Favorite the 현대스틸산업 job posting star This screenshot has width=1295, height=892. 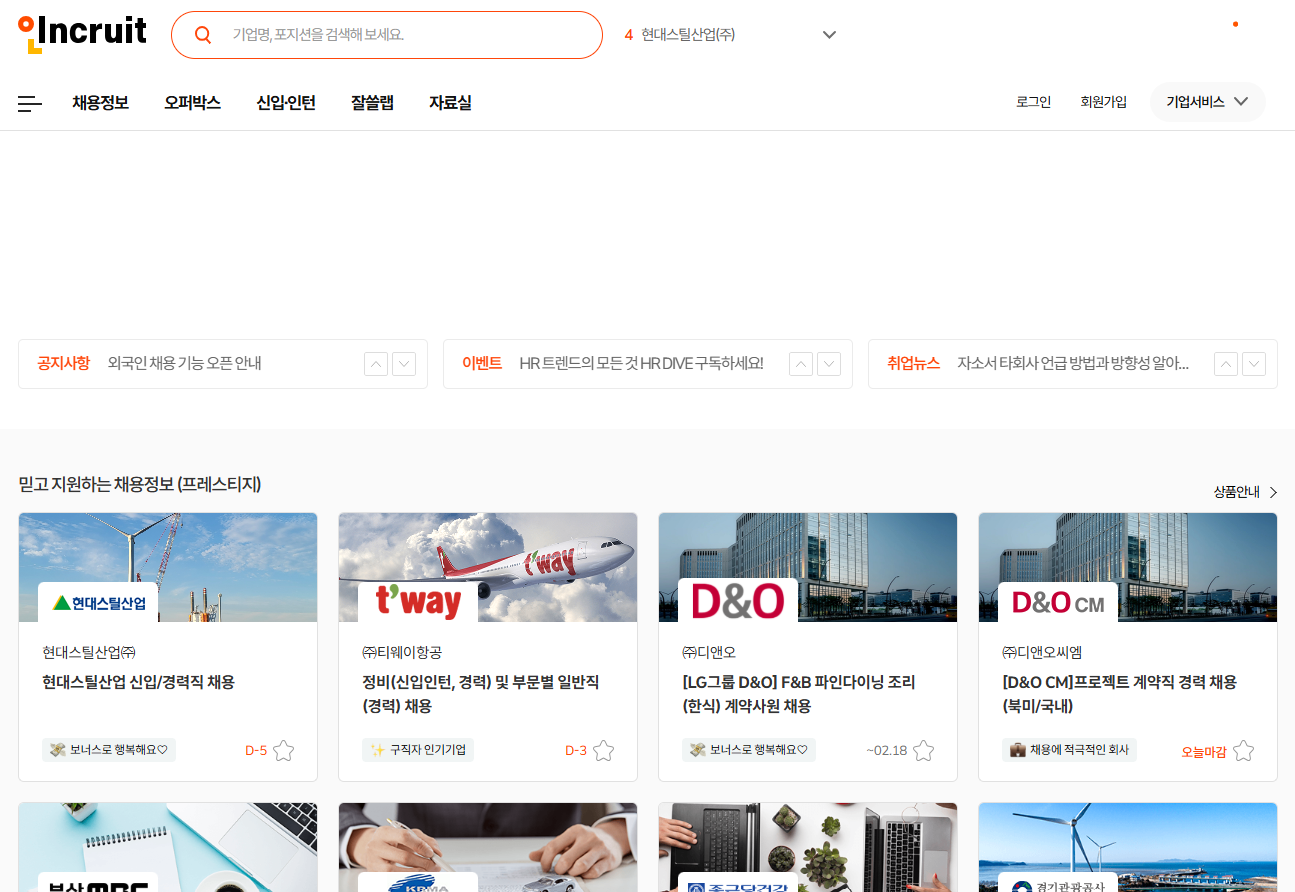284,750
